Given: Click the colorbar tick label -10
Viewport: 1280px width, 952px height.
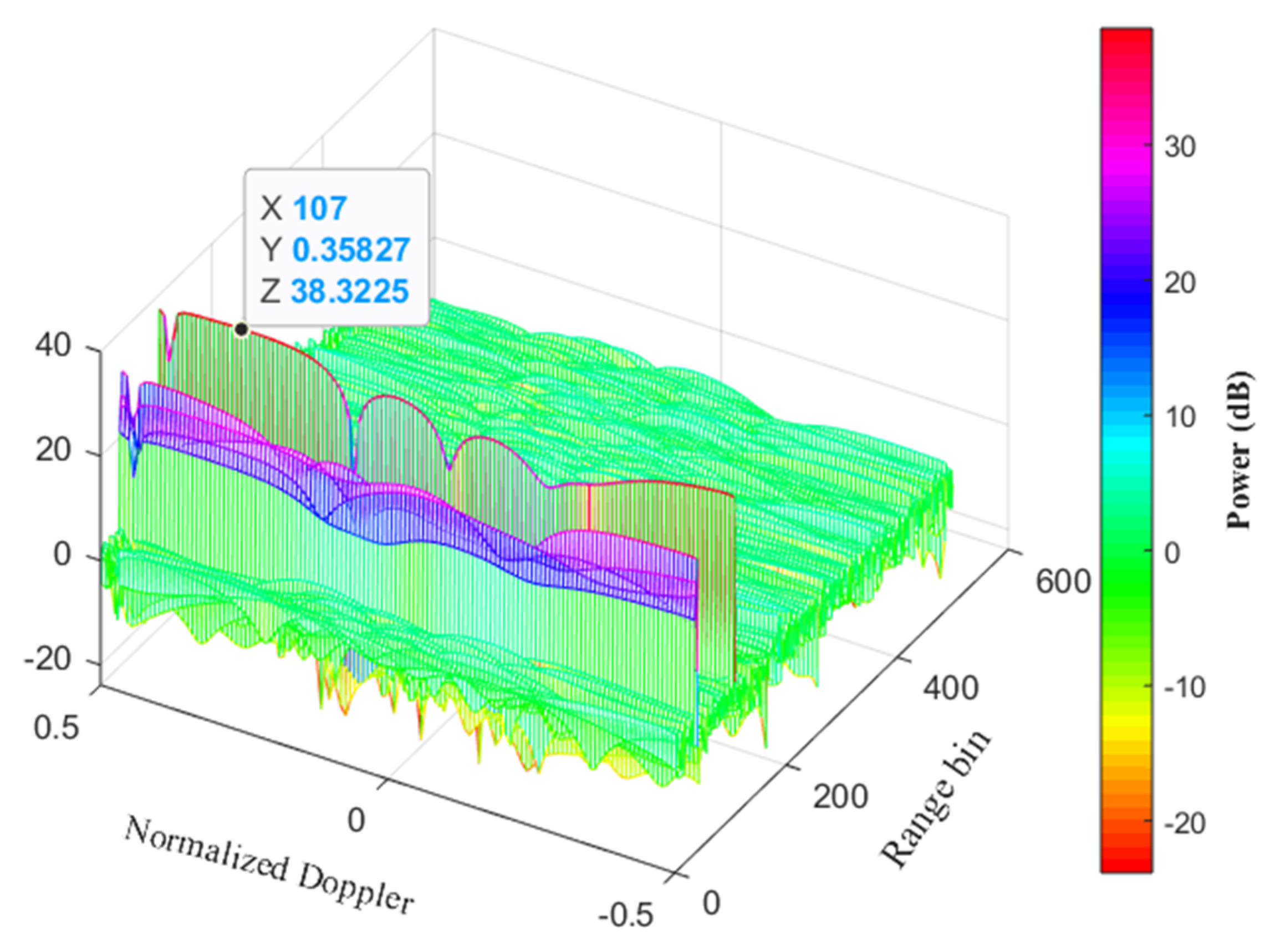Looking at the screenshot, I should (x=1185, y=688).
